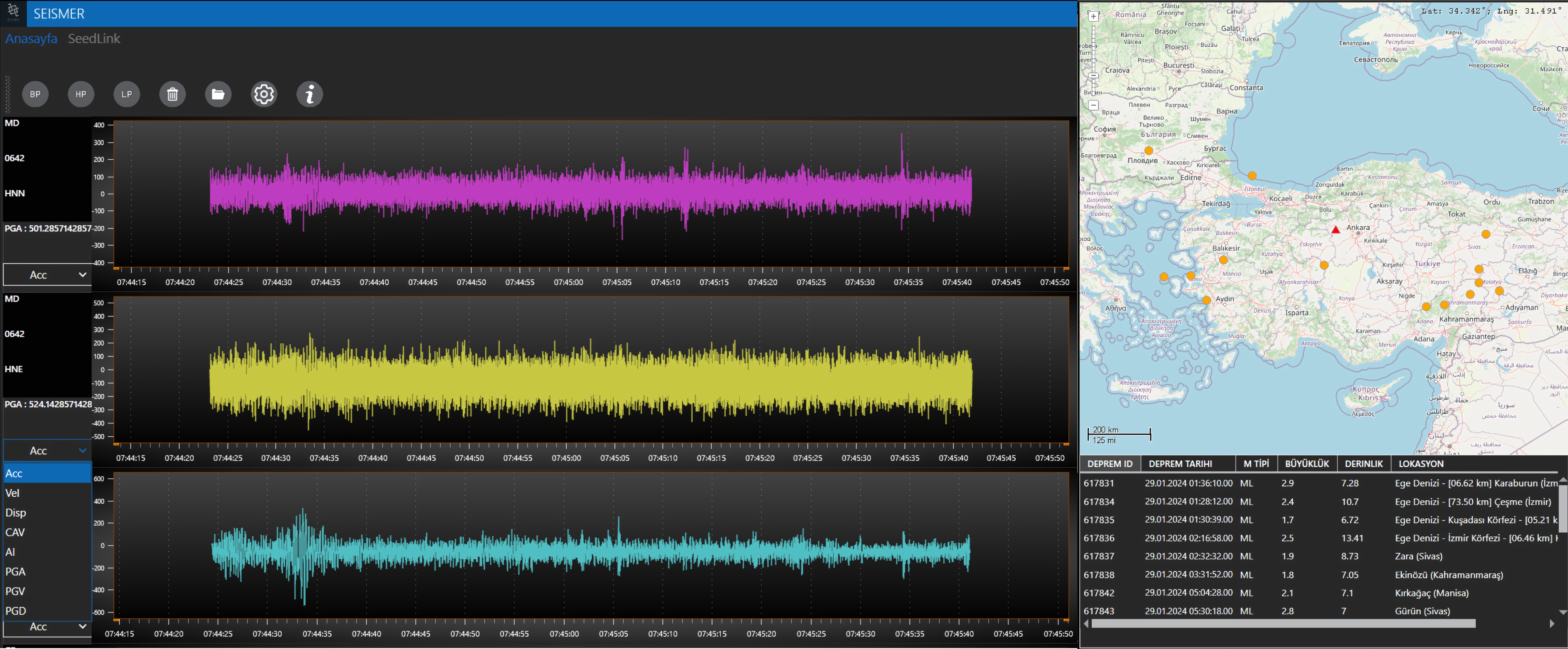Apply the HP high-pass filter button

pyautogui.click(x=81, y=94)
